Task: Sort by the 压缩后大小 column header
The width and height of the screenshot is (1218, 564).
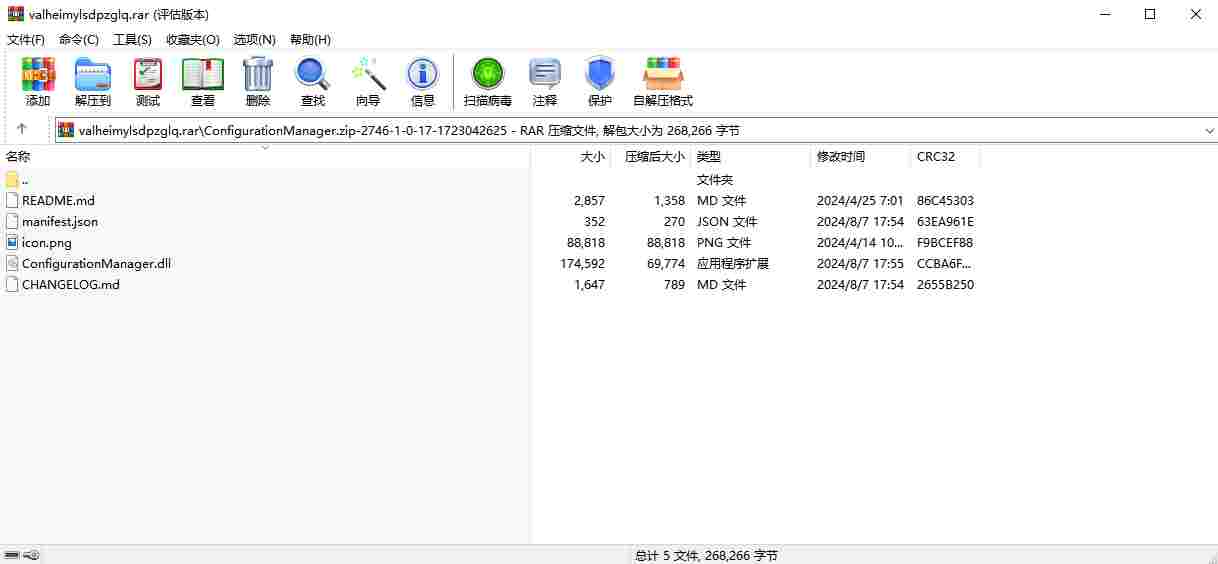Action: pos(650,157)
